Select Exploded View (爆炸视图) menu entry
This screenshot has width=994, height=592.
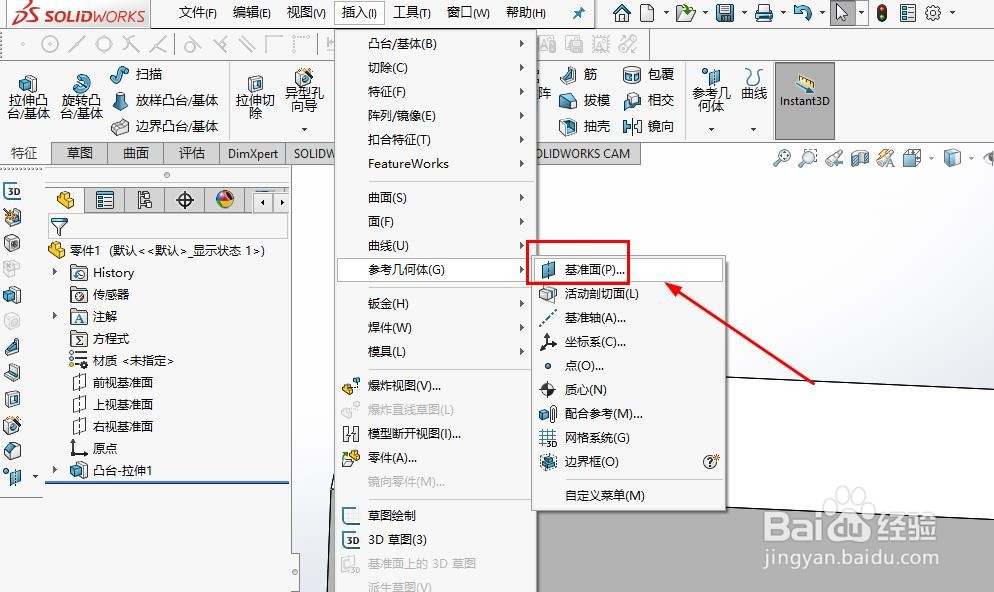click(x=436, y=385)
